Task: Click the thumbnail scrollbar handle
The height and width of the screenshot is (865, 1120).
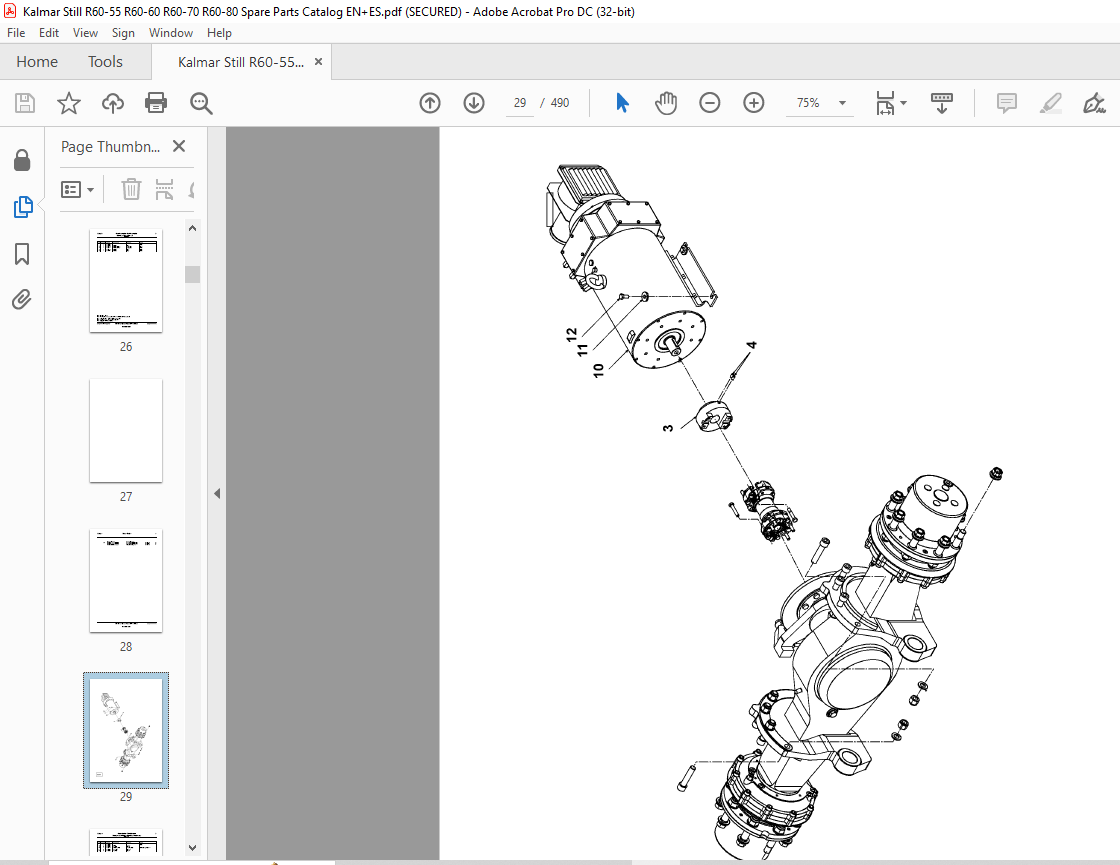Action: pyautogui.click(x=192, y=274)
